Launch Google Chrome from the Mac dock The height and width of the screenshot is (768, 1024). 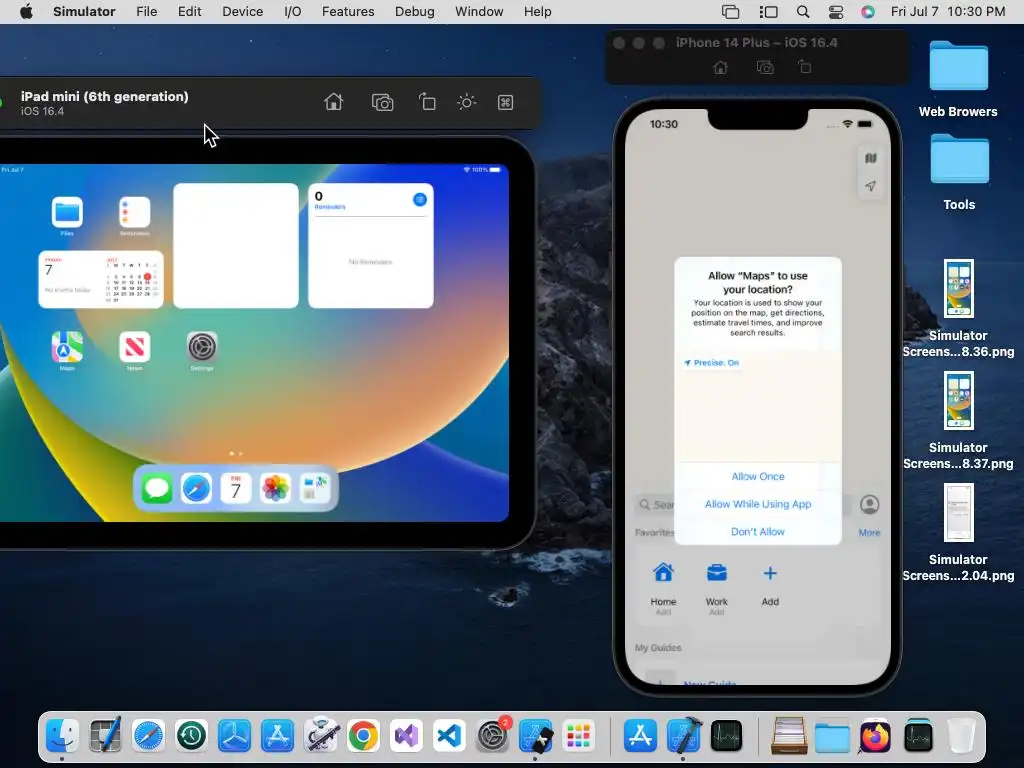coord(363,736)
